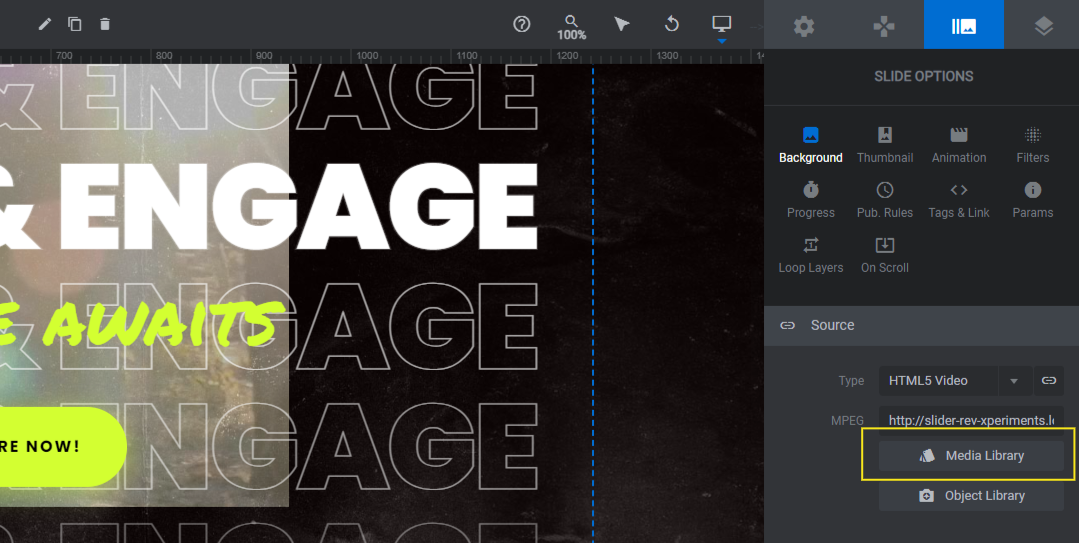Click the 1000 mark on the ruler
This screenshot has height=543, width=1079.
367,56
